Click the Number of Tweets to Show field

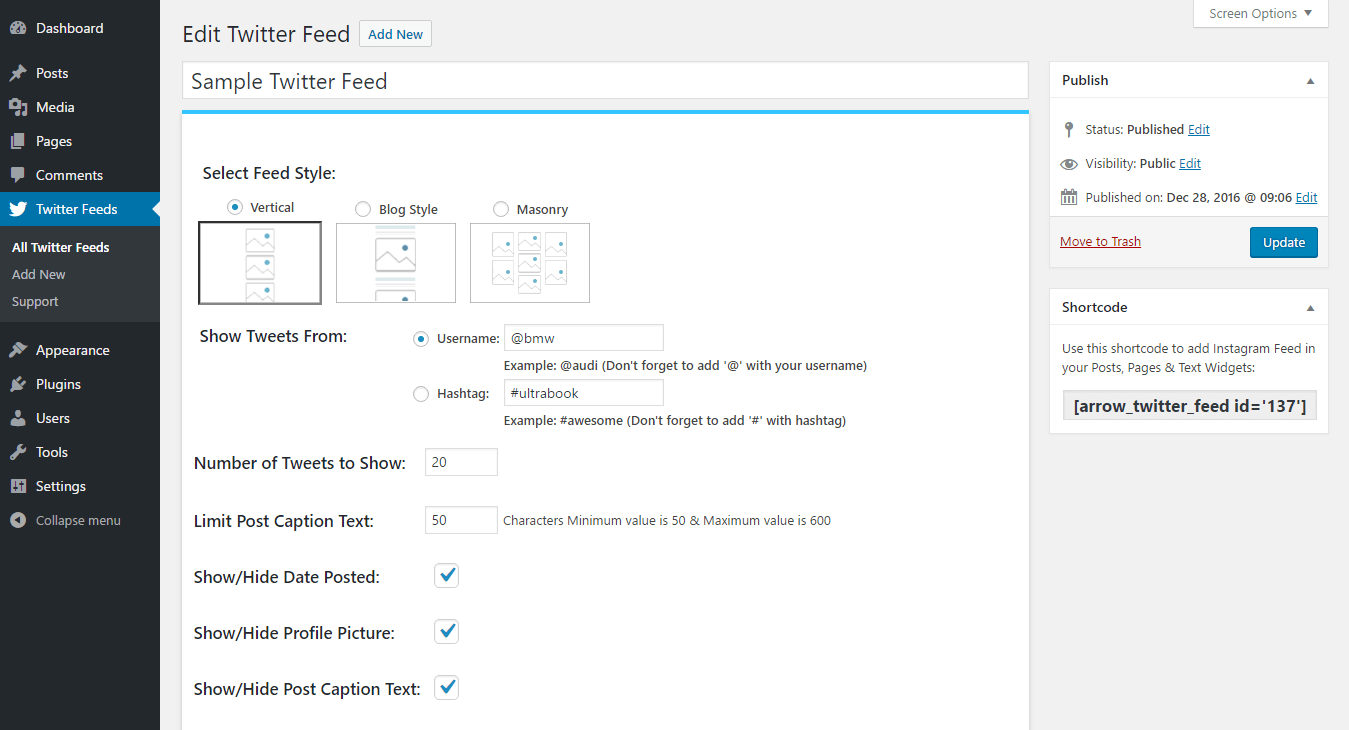click(x=461, y=462)
